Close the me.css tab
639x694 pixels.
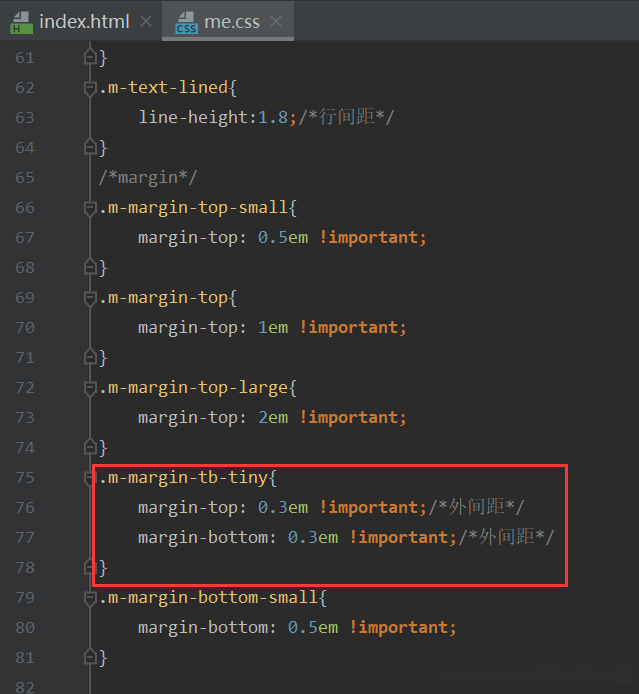[x=276, y=21]
